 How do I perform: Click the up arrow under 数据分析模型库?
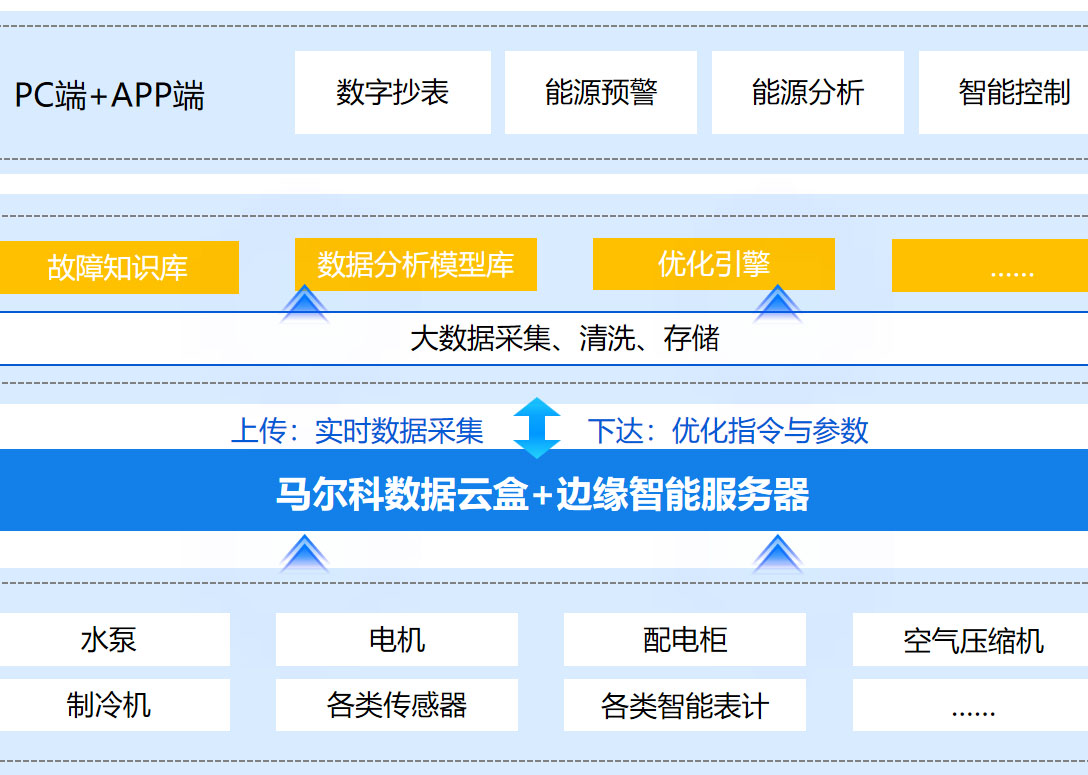[304, 304]
